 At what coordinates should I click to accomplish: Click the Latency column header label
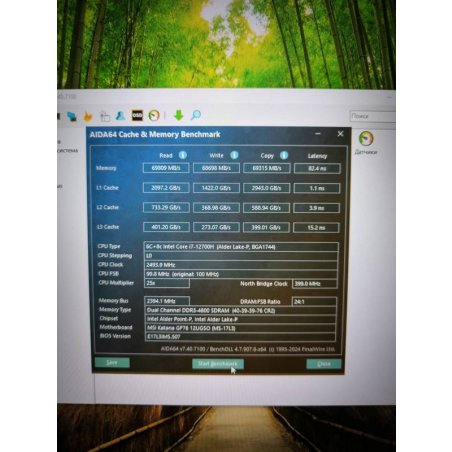tap(317, 156)
